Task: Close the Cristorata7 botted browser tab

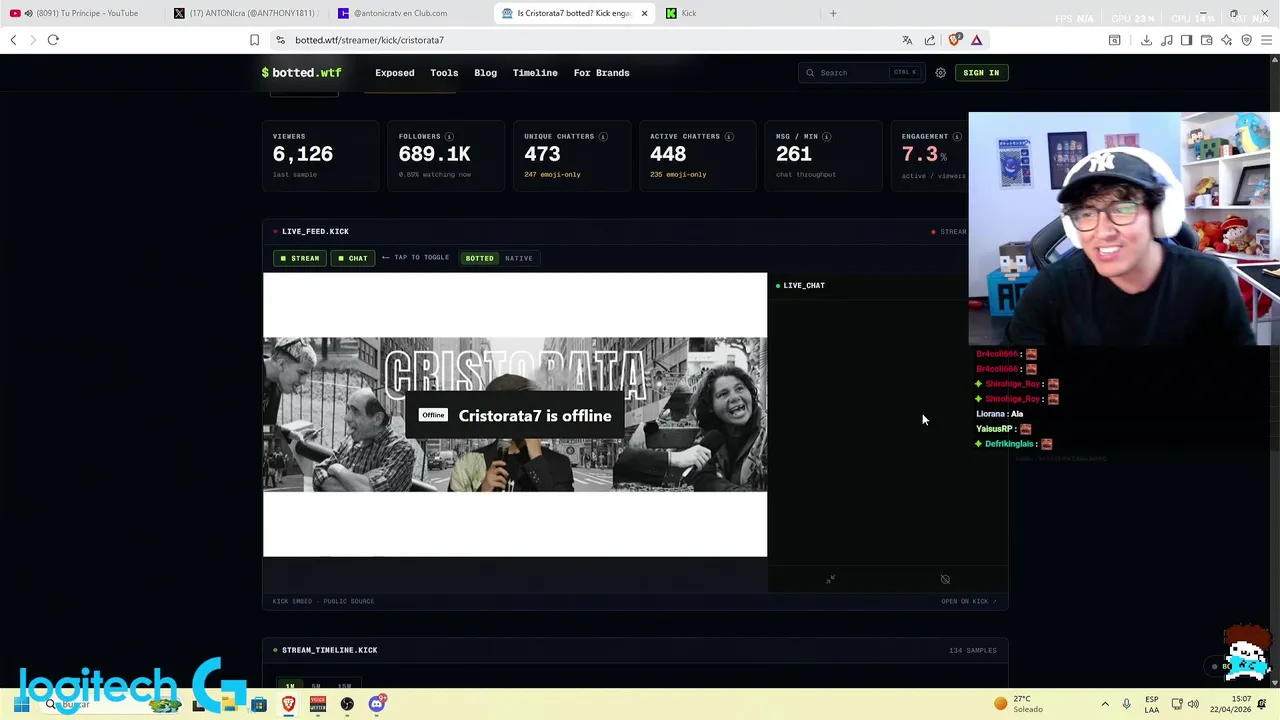Action: [644, 13]
